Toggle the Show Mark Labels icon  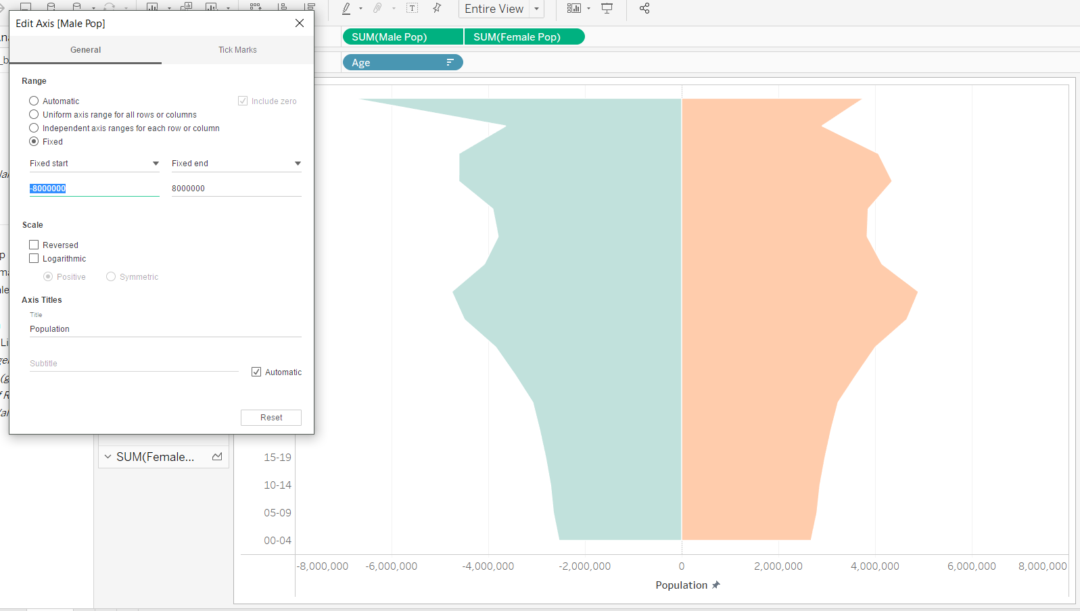411,8
